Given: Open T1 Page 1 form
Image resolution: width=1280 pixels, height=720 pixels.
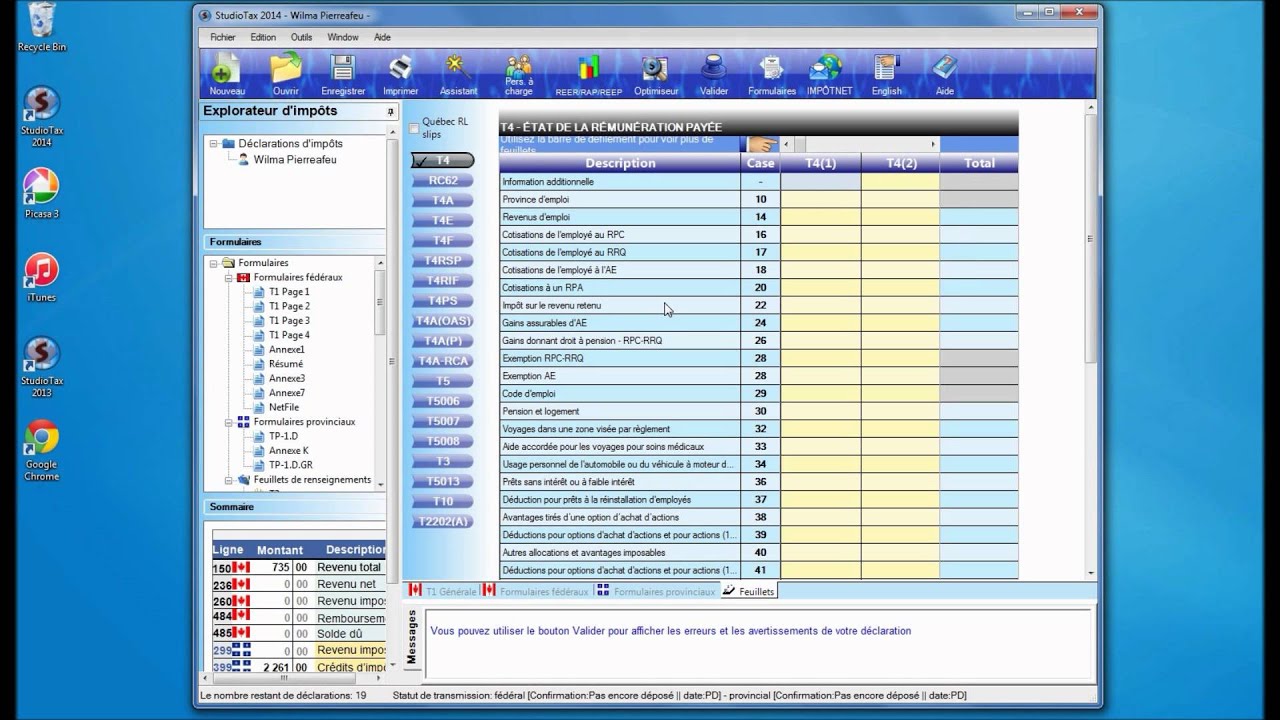Looking at the screenshot, I should pyautogui.click(x=289, y=292).
